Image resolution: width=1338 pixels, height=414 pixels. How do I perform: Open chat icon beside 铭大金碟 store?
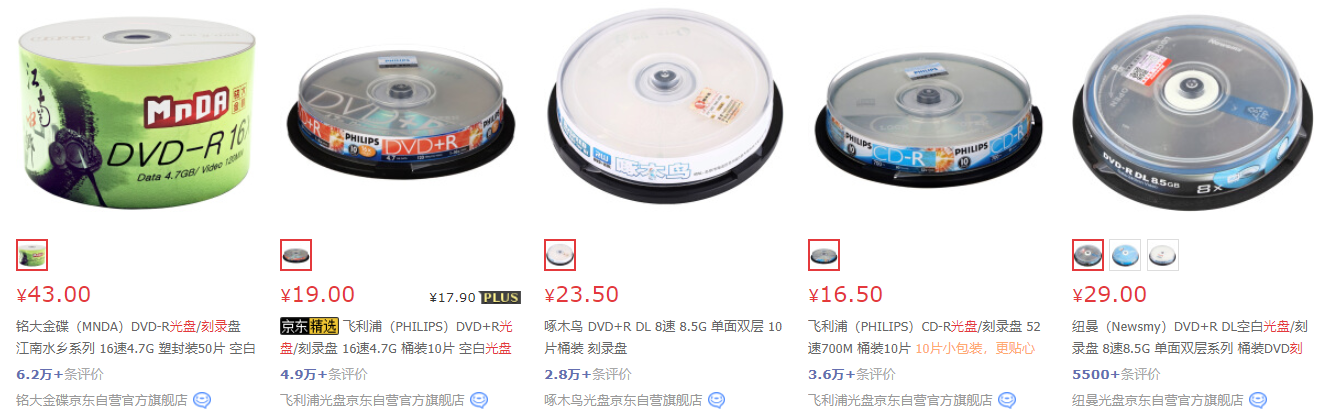point(202,400)
